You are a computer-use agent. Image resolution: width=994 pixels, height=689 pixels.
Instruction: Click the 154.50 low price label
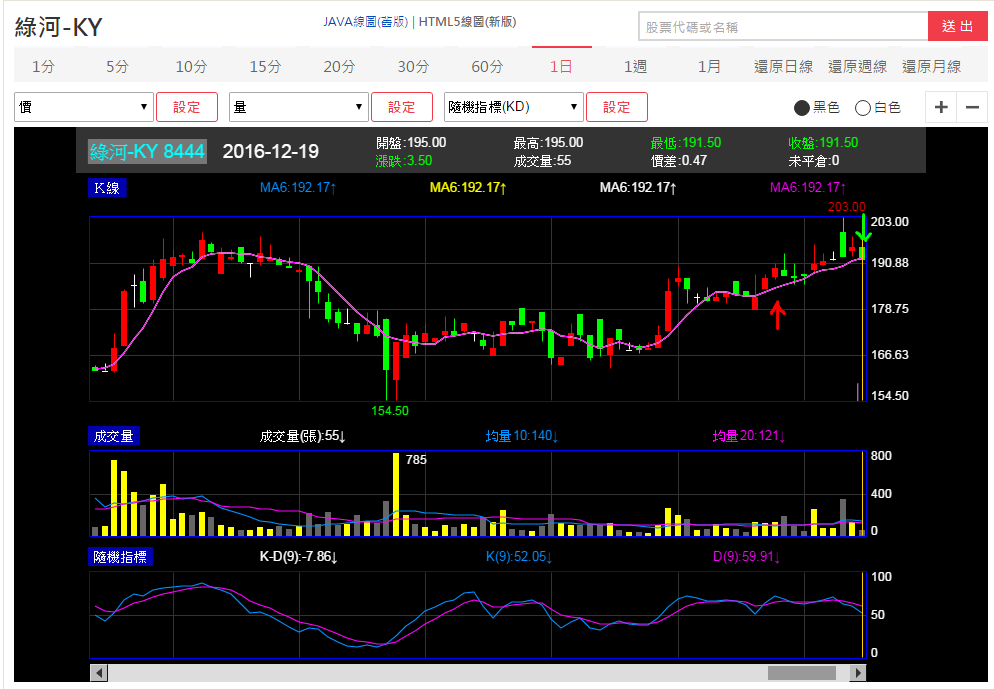click(x=390, y=411)
